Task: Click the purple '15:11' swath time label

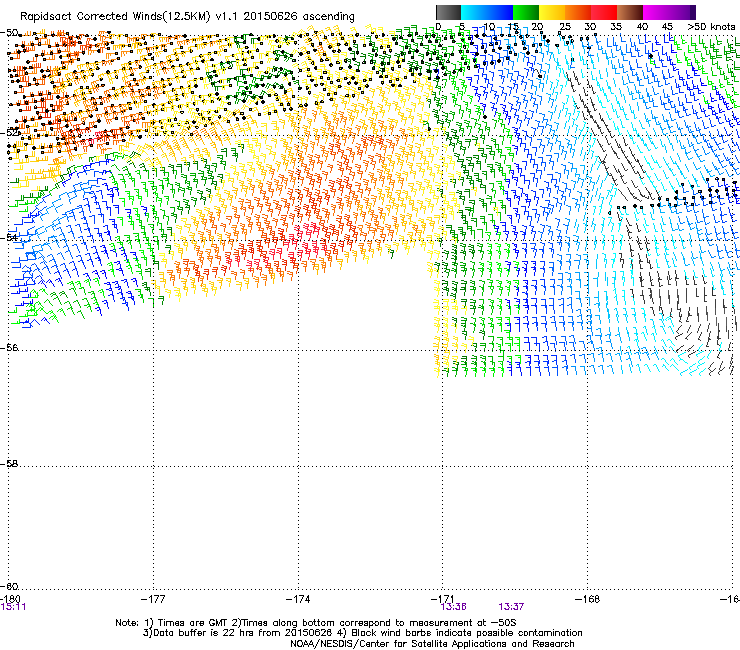Action: point(13,606)
